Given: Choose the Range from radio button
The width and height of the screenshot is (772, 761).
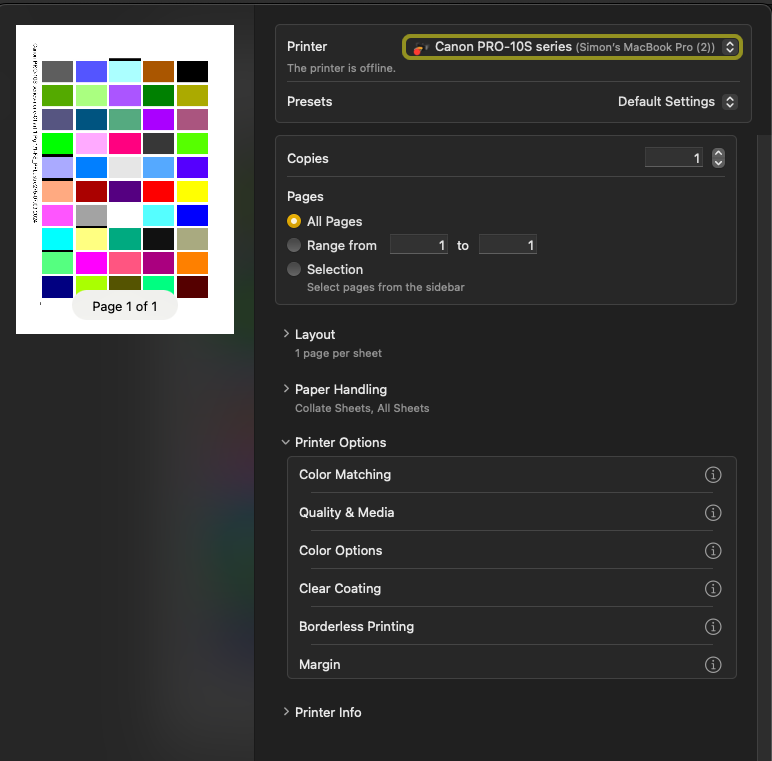Looking at the screenshot, I should [x=294, y=245].
